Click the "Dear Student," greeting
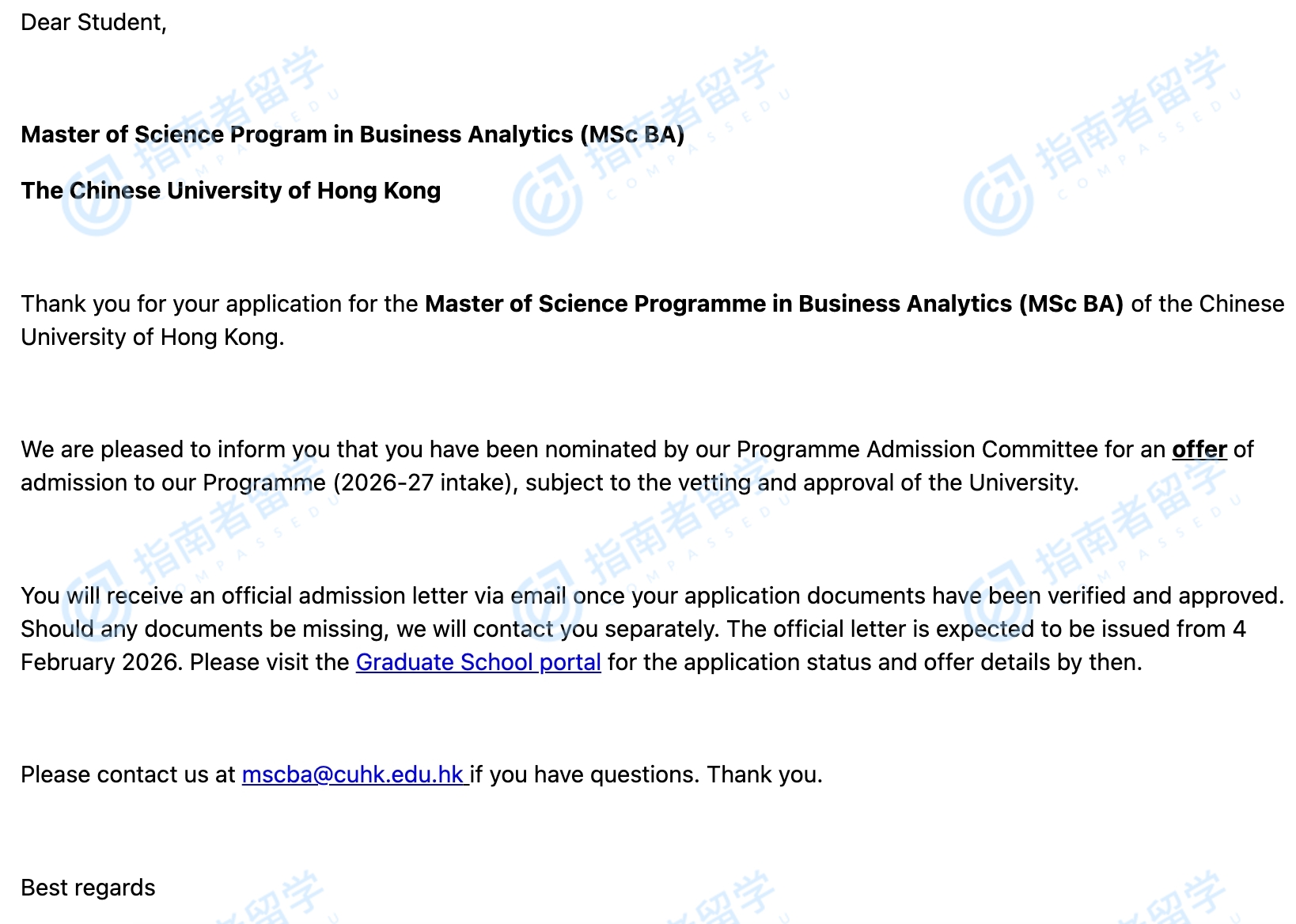 [93, 22]
